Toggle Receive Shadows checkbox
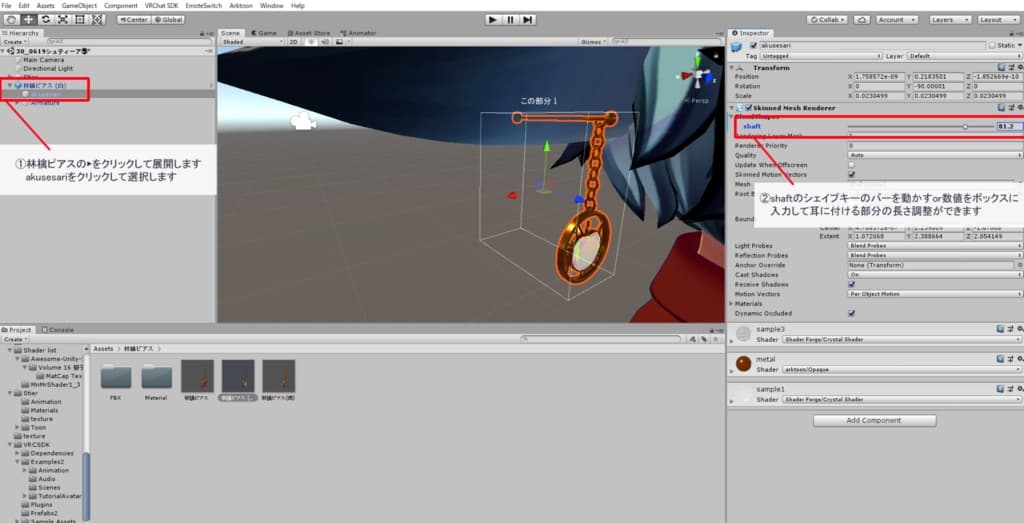The height and width of the screenshot is (523, 1024). point(851,284)
